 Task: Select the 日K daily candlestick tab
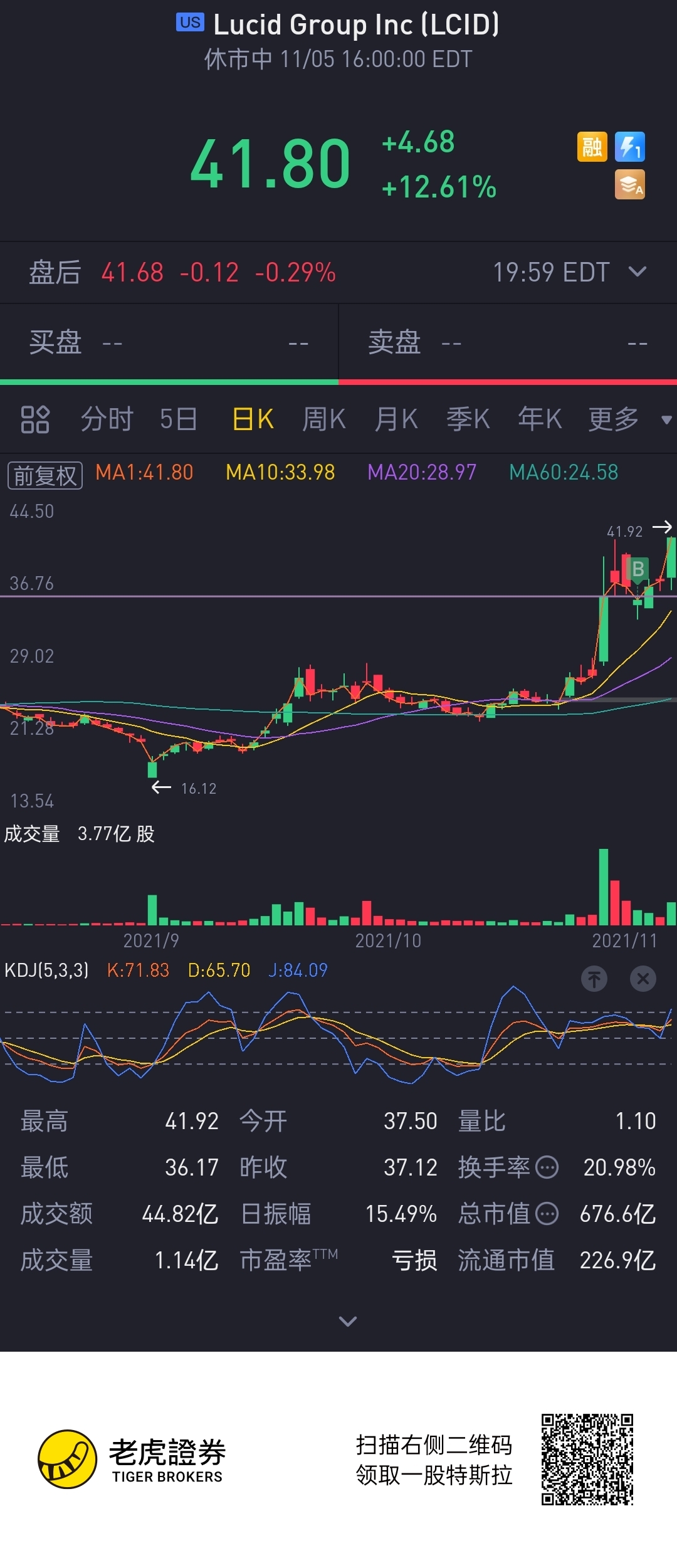click(253, 419)
